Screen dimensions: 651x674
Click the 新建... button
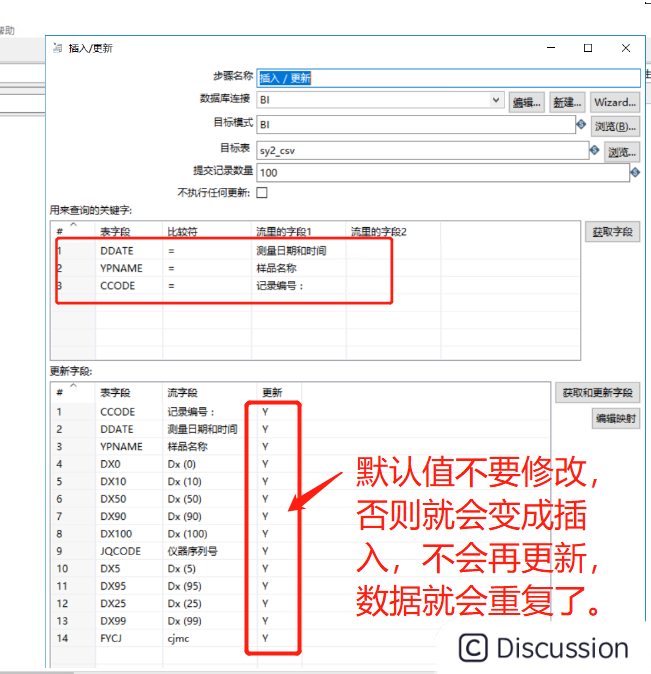tap(567, 102)
